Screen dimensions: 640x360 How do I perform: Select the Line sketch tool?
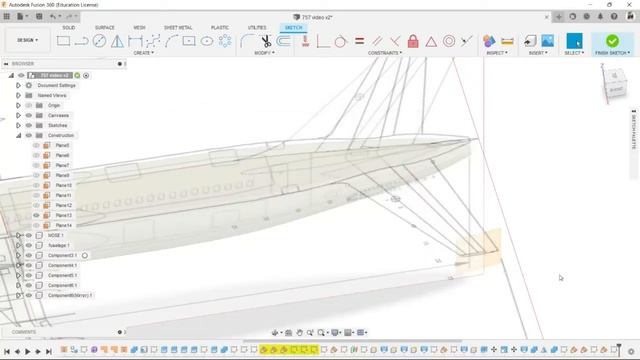tap(81, 41)
